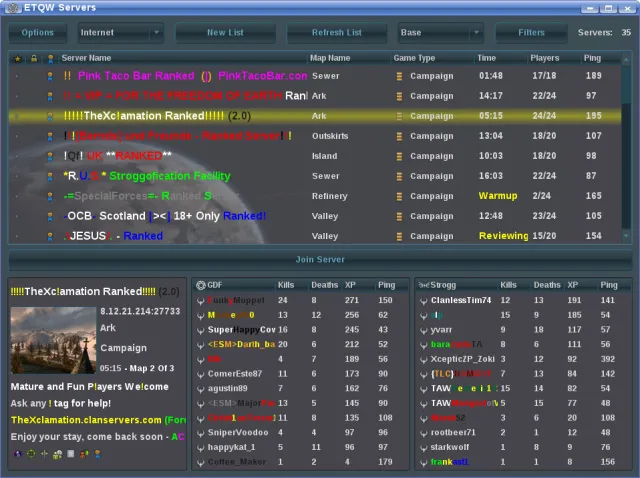Click the class icon beside player rootbeer71
This screenshot has height=478, width=640.
[424, 433]
